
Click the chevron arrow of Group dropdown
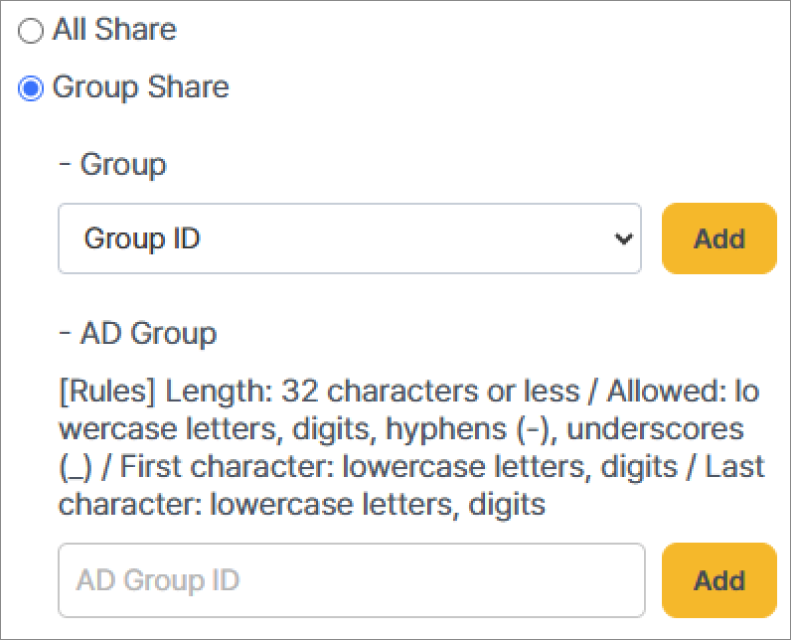(x=623, y=239)
